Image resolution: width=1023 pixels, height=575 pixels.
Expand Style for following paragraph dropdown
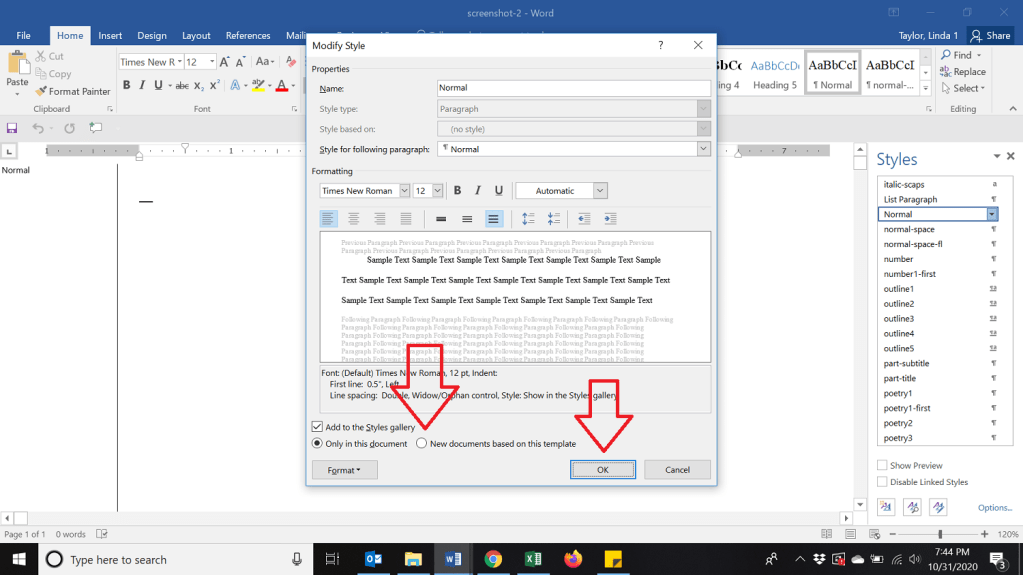pos(703,149)
